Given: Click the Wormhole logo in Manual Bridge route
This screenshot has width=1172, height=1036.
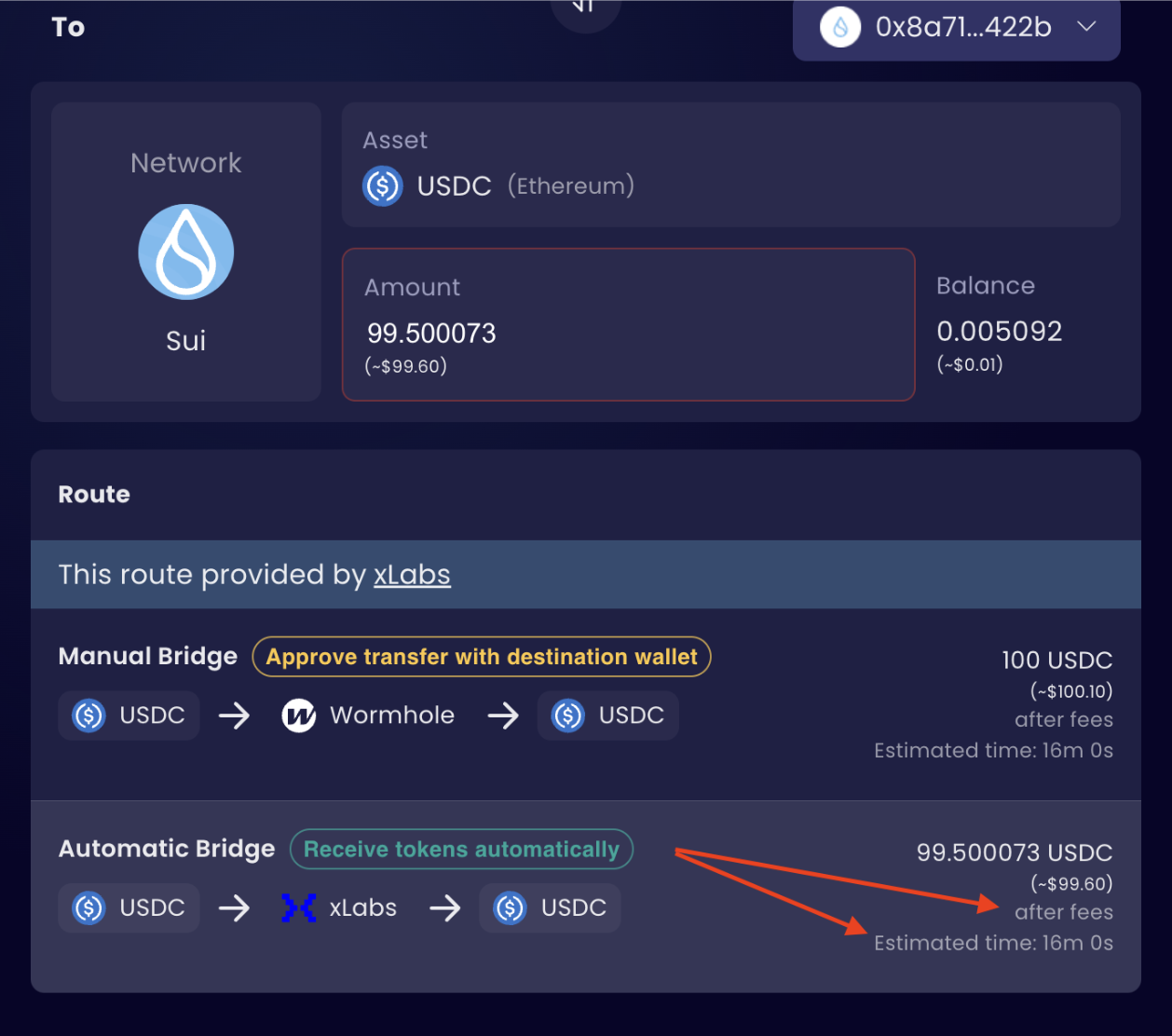Looking at the screenshot, I should tap(299, 716).
